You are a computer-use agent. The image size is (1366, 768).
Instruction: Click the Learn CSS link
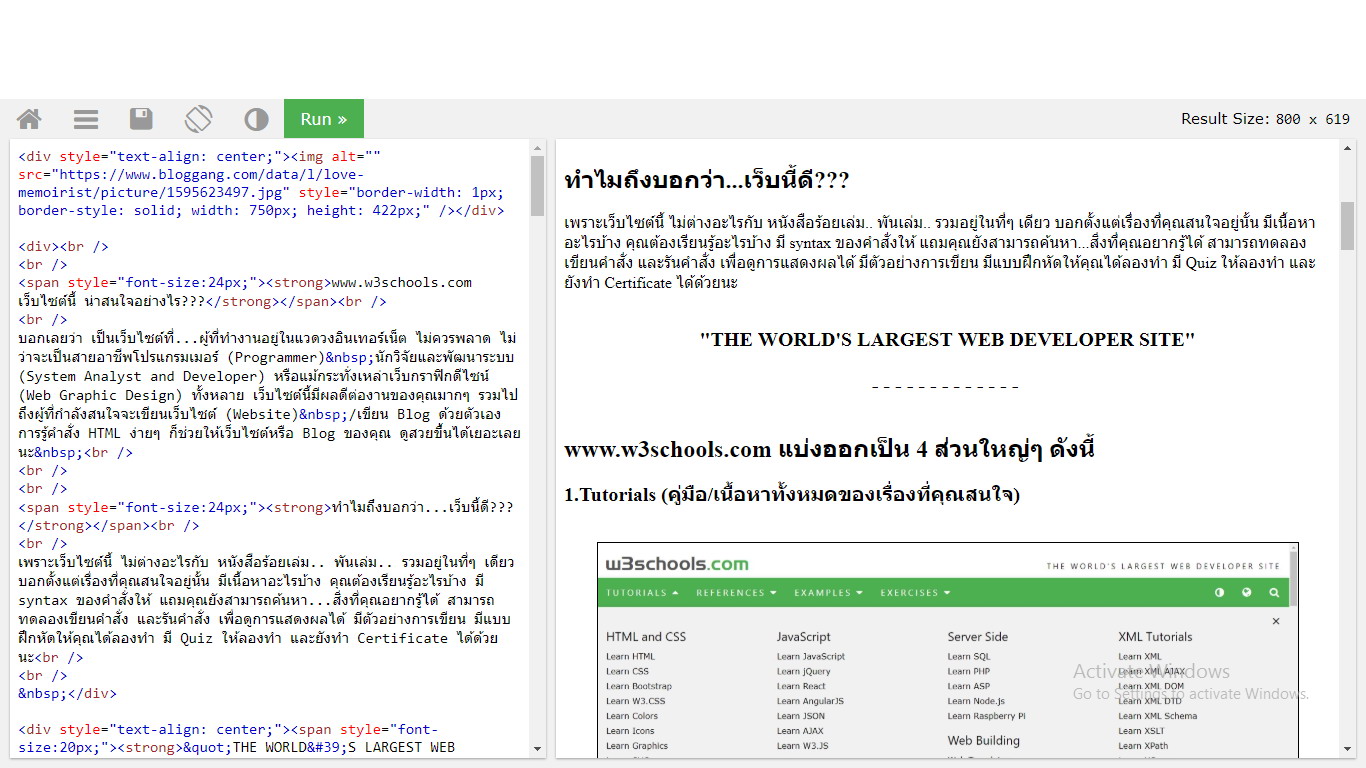pos(627,672)
